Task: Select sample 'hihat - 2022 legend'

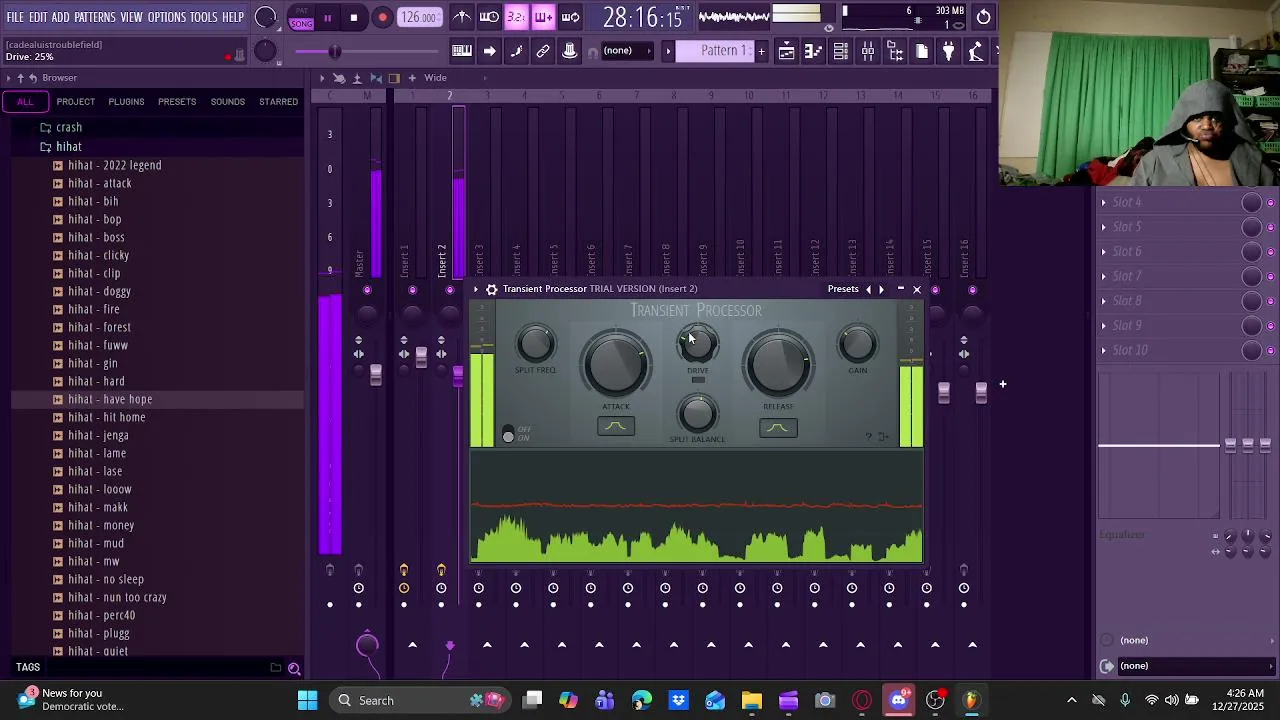Action: (x=115, y=165)
